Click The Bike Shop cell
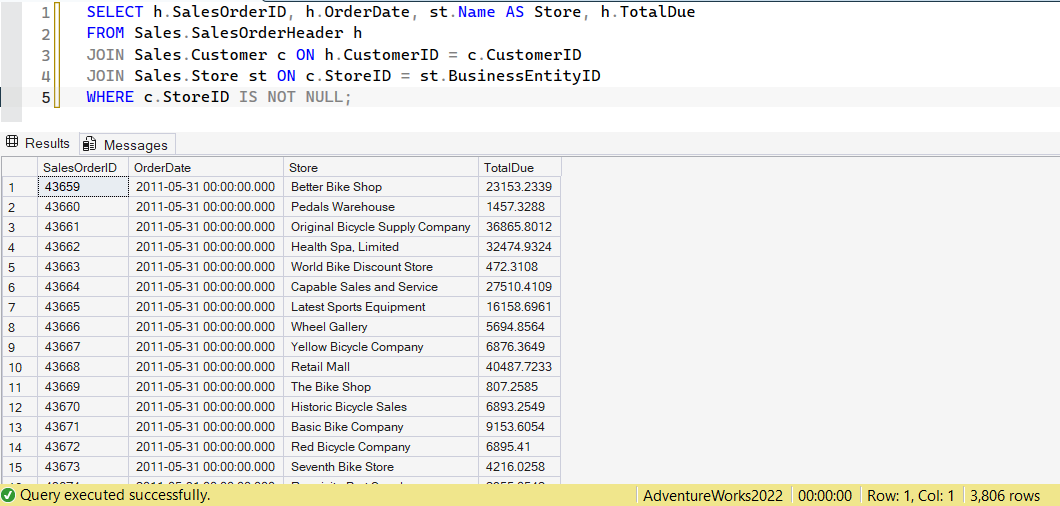Screen dimensions: 1060x506 pyautogui.click(x=381, y=387)
